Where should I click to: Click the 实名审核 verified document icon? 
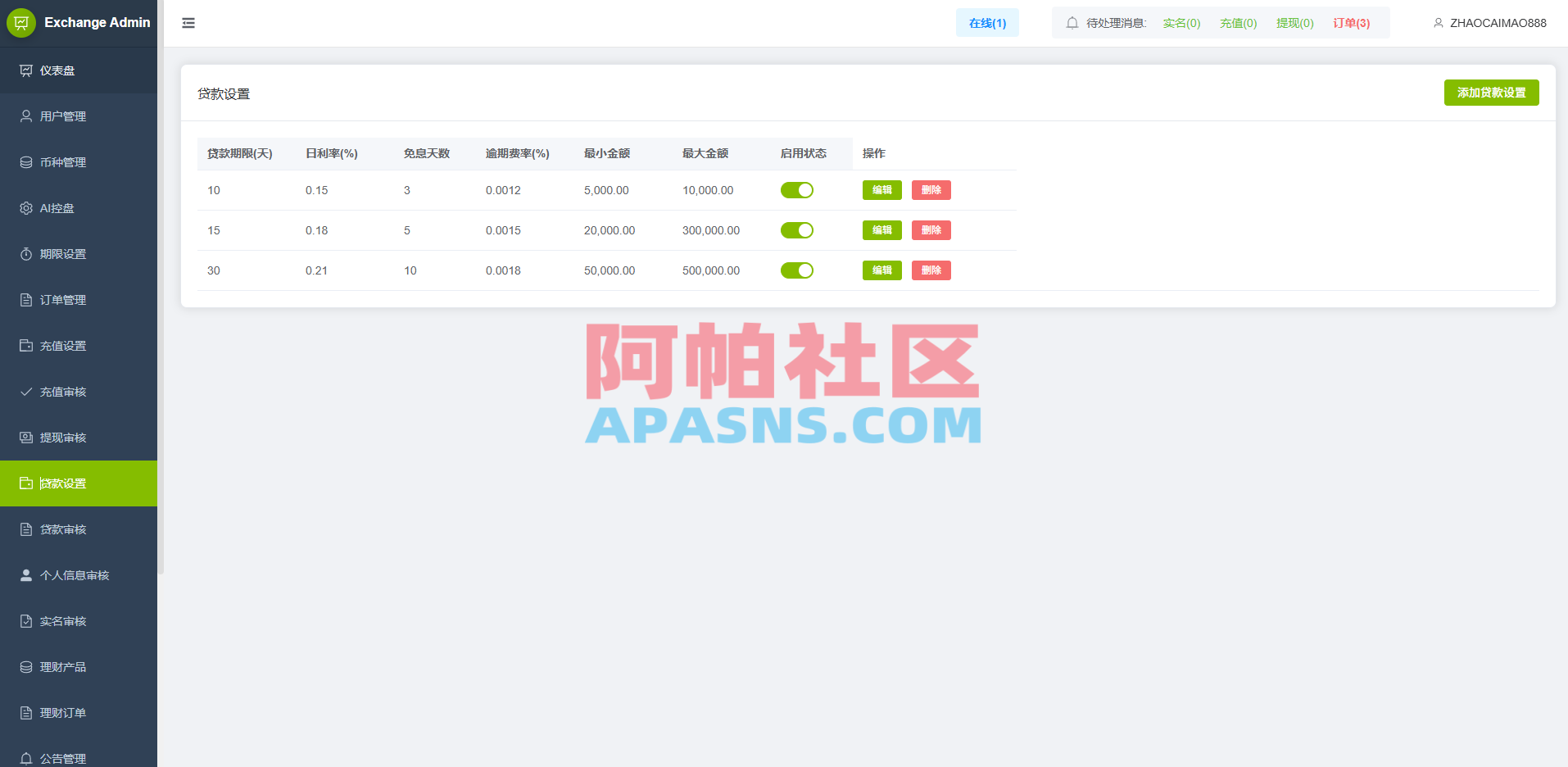coord(26,621)
